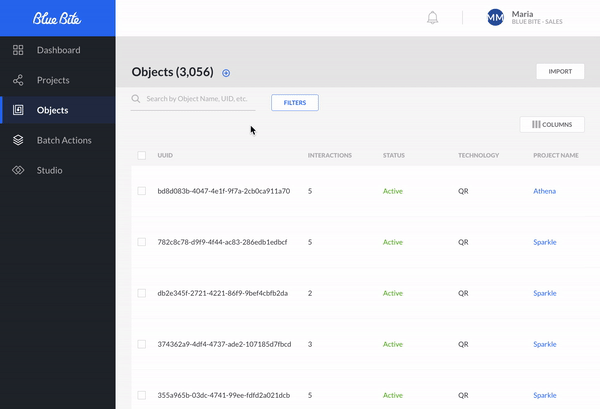The width and height of the screenshot is (600, 409).
Task: Open the COLUMNS chooser
Action: tap(552, 124)
